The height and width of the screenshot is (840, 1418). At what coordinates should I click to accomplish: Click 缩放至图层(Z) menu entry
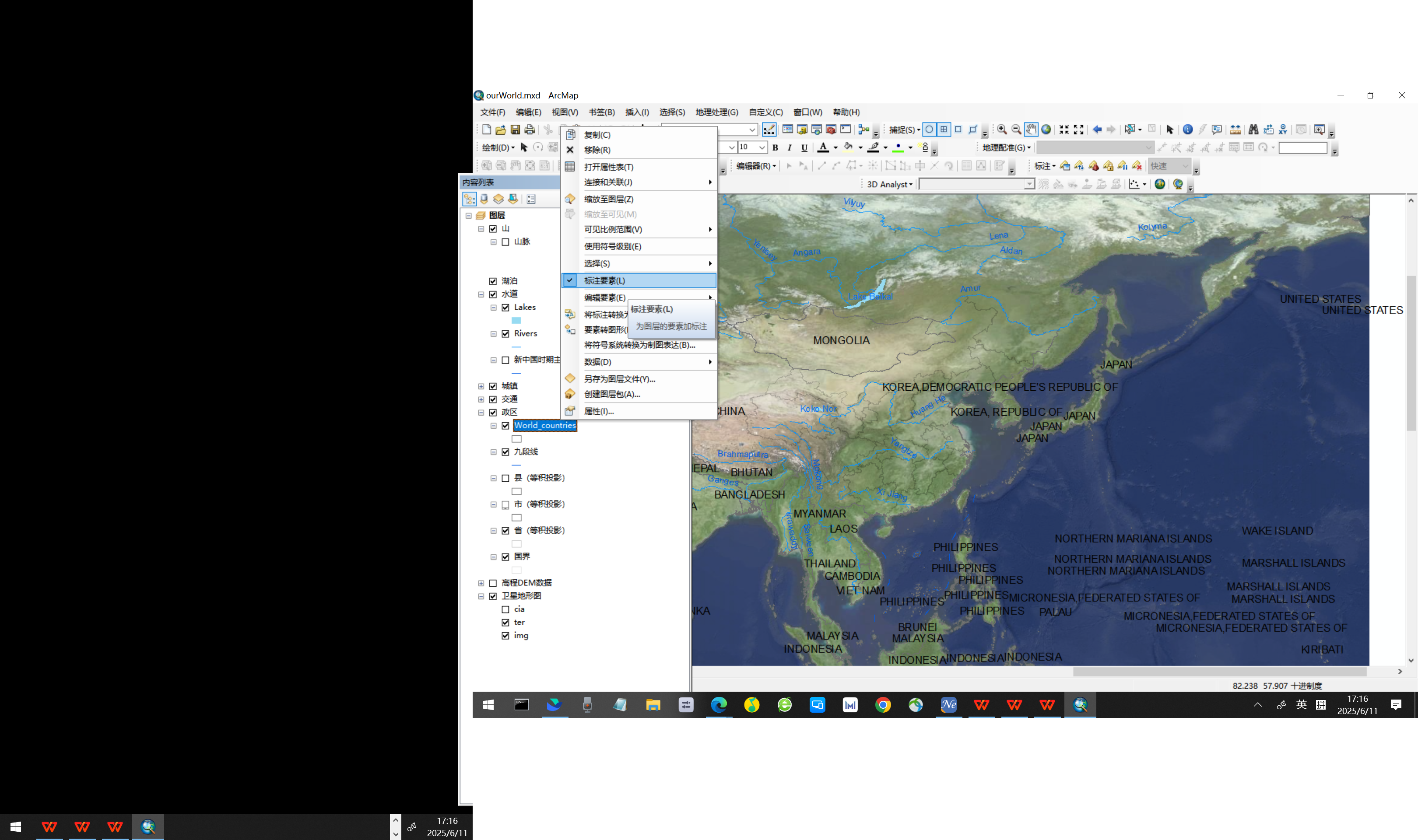(608, 199)
